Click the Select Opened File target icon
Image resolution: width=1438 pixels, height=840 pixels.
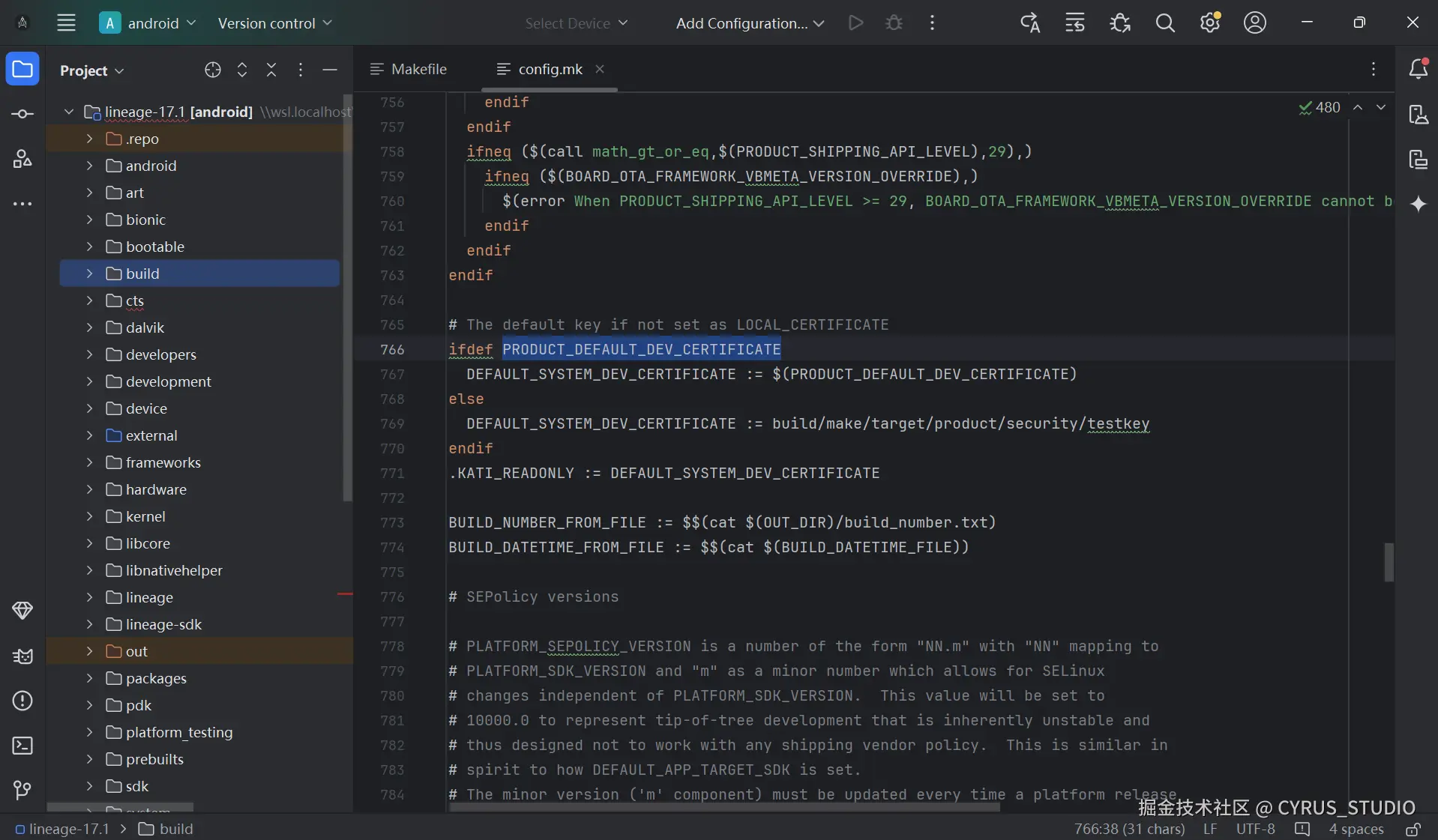tap(213, 70)
